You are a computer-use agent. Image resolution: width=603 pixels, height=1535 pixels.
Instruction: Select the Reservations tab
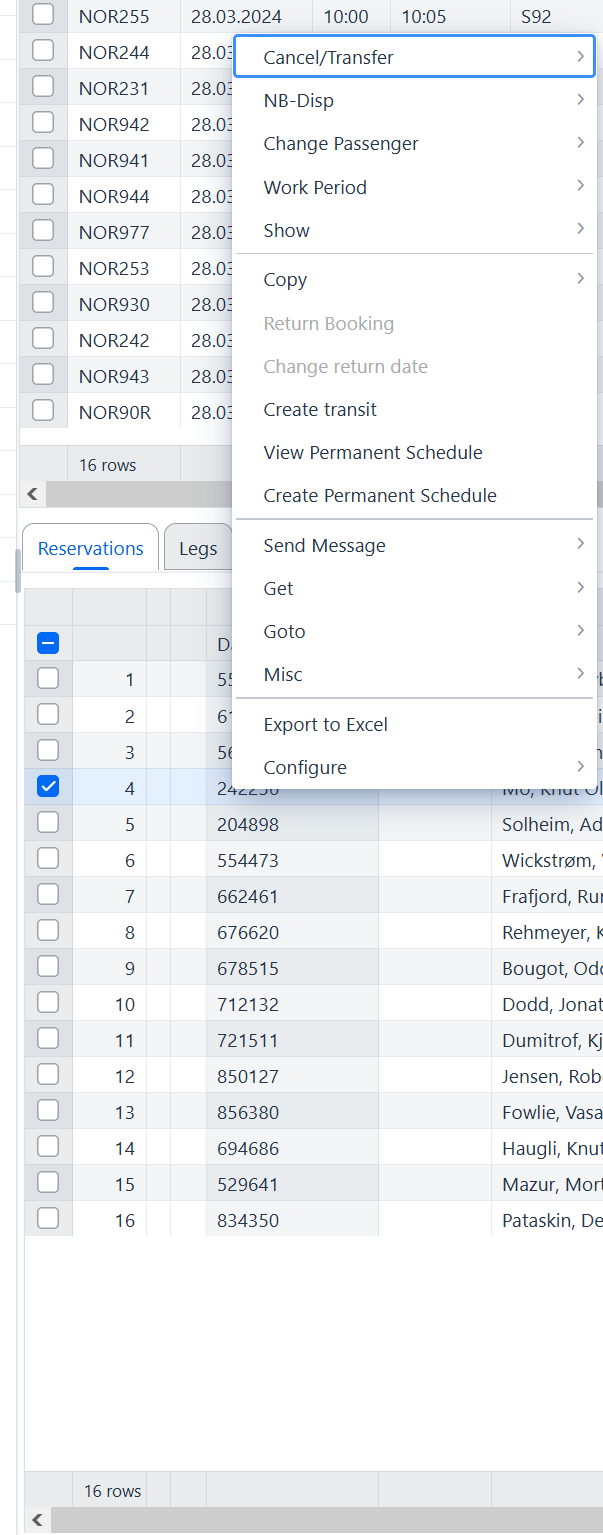[91, 549]
